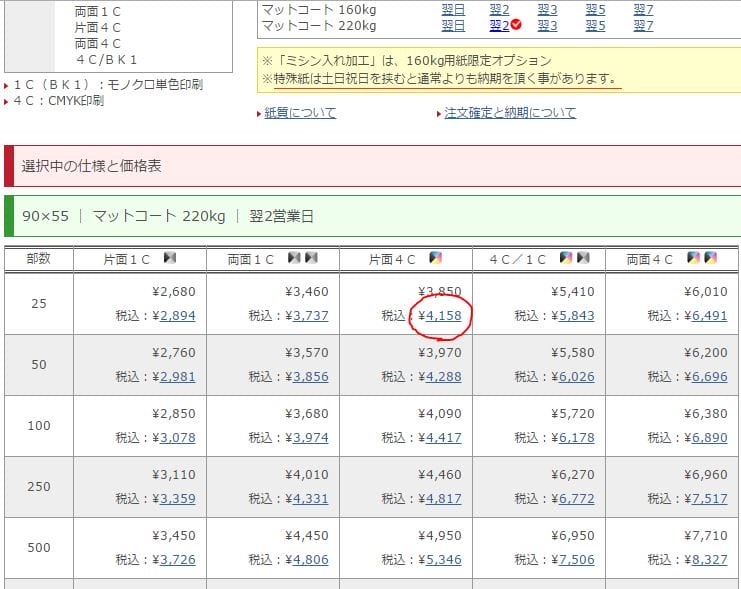This screenshot has width=741, height=589.
Task: Click the circled price ¥4,158
Action: pos(440,315)
